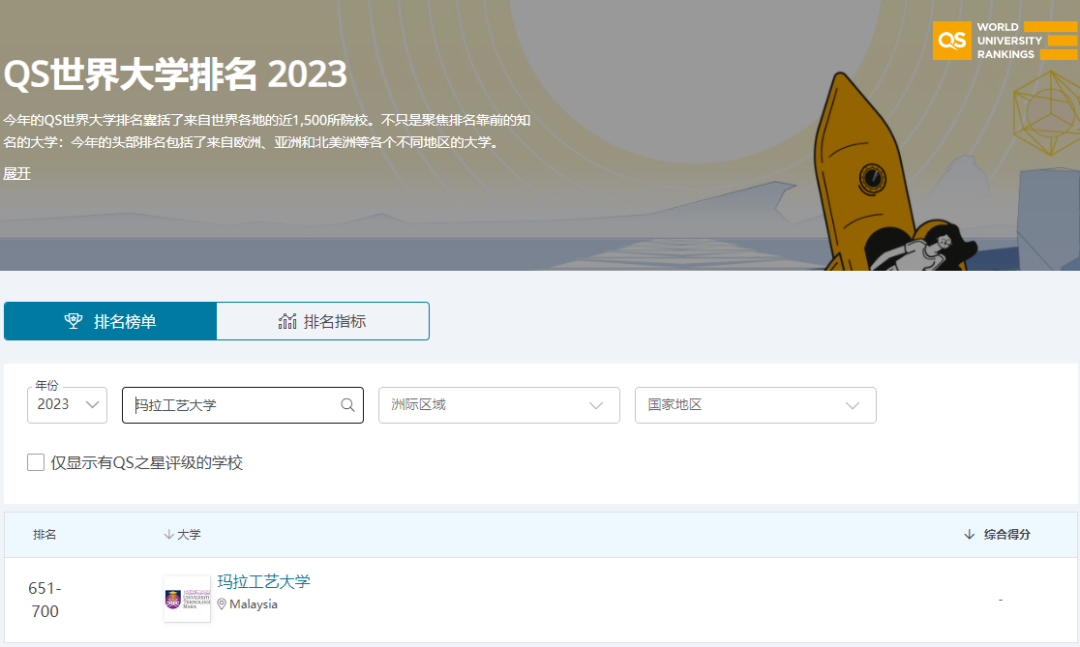Open the 年份 2023 dropdown
Screen dimensions: 1080x647
point(67,405)
